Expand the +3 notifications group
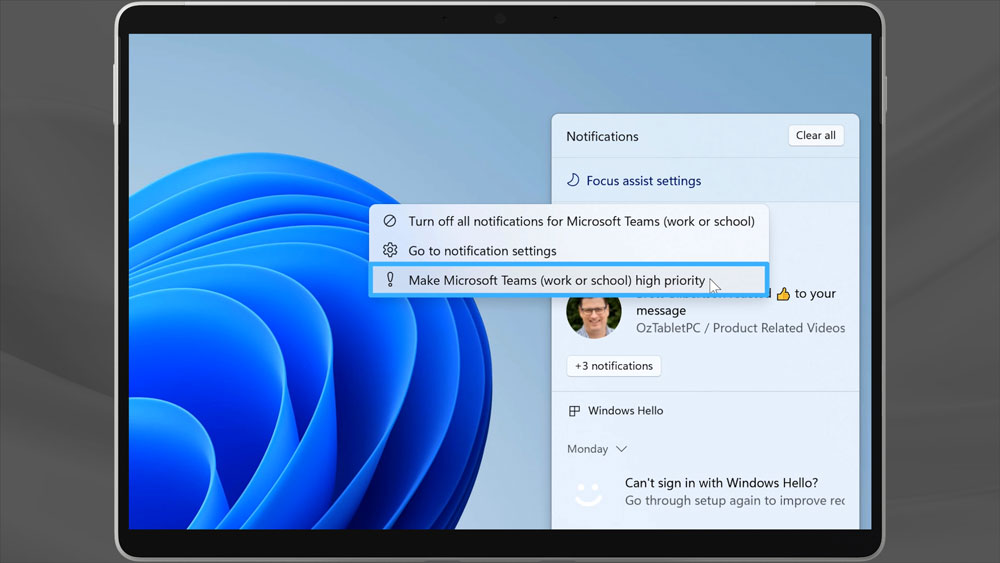 click(x=613, y=366)
